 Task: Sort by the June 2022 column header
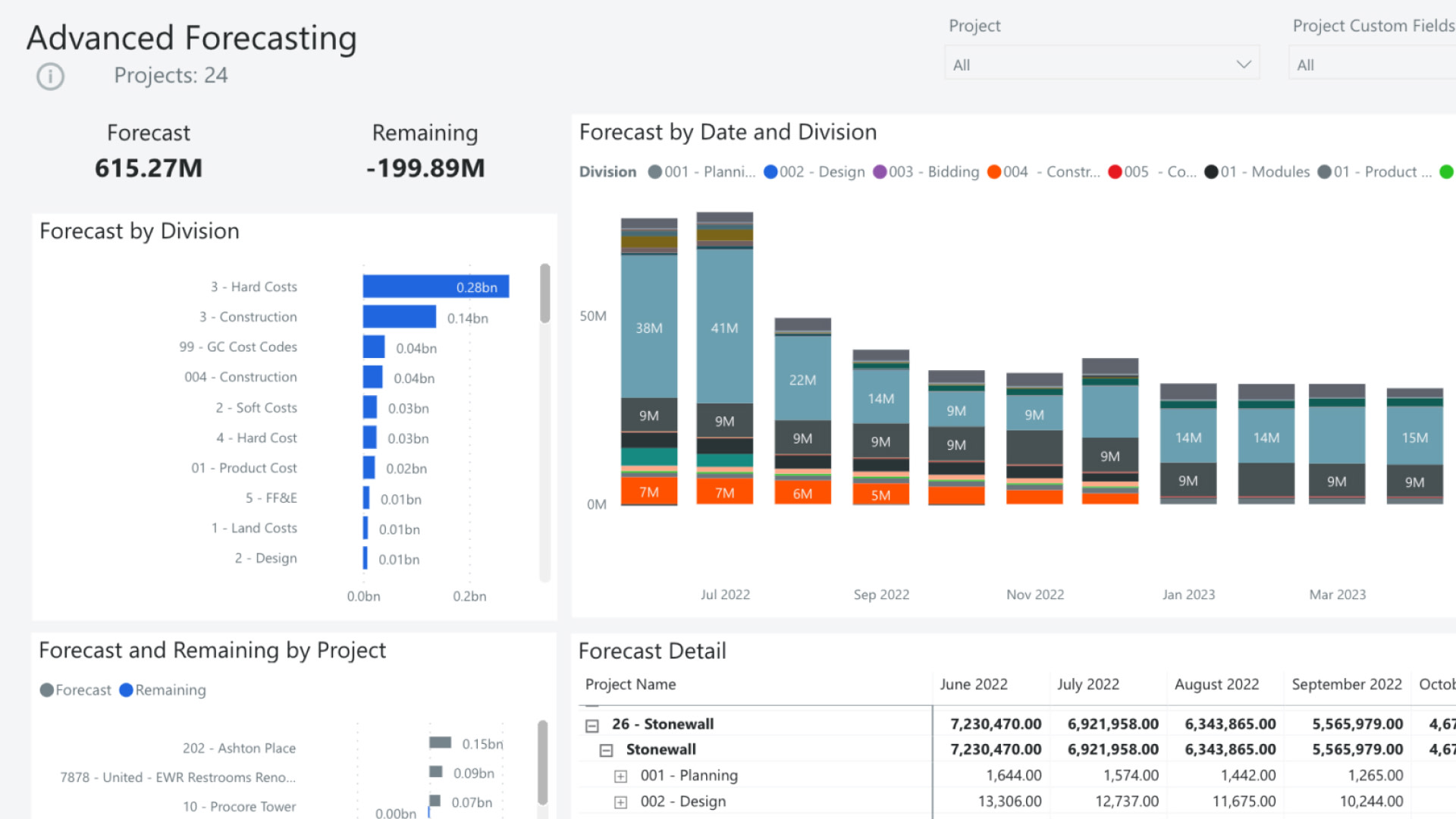point(974,685)
